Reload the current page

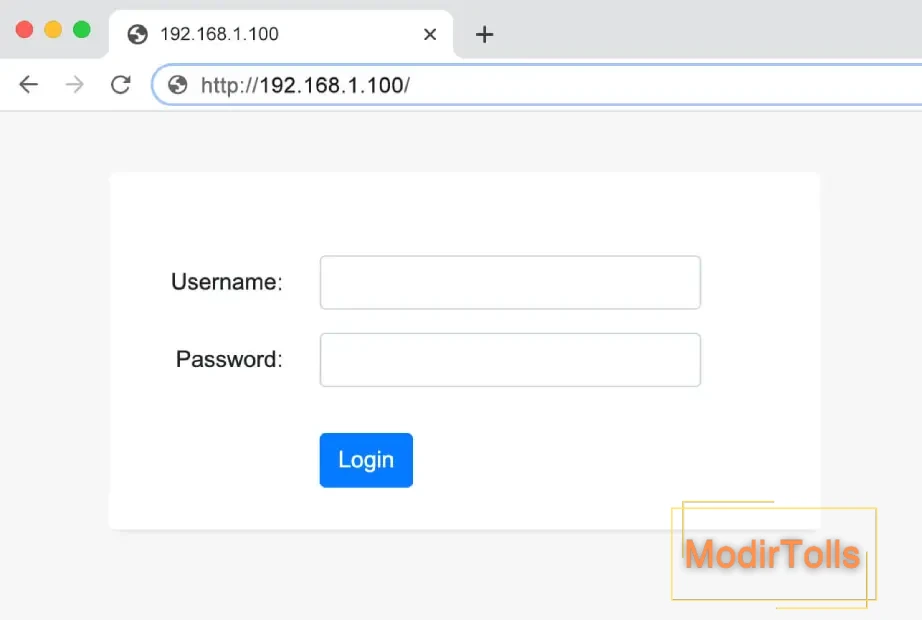[x=121, y=85]
